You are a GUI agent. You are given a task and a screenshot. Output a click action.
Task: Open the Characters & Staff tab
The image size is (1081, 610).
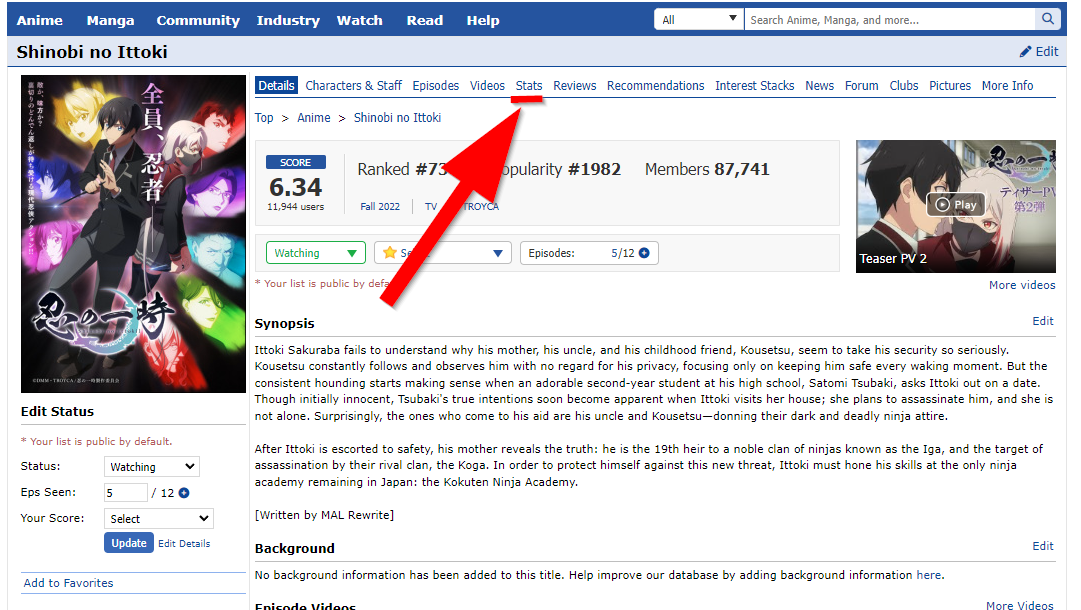[x=354, y=86]
